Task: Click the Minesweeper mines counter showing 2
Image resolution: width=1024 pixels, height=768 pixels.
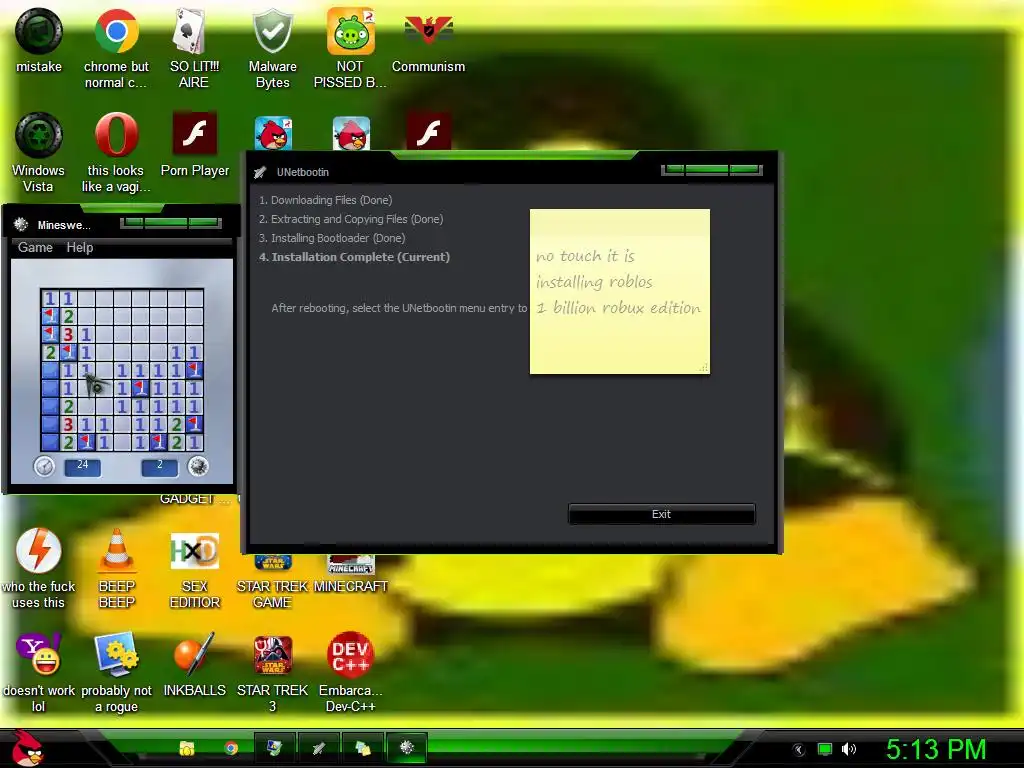Action: point(159,466)
